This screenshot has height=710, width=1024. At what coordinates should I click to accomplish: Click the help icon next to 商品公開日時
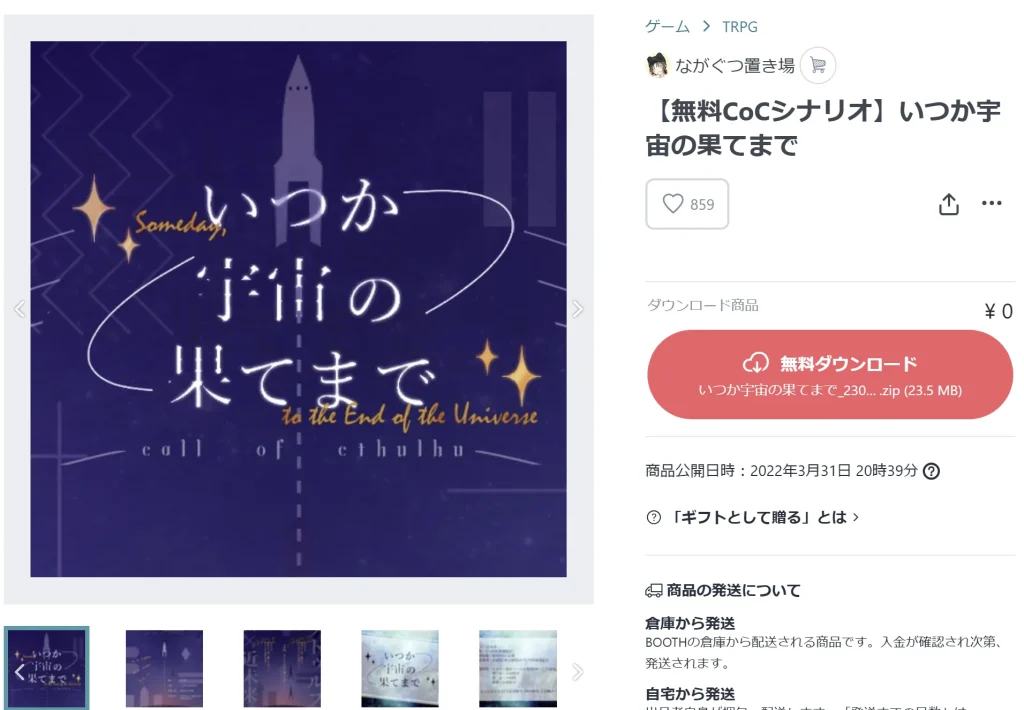click(931, 471)
